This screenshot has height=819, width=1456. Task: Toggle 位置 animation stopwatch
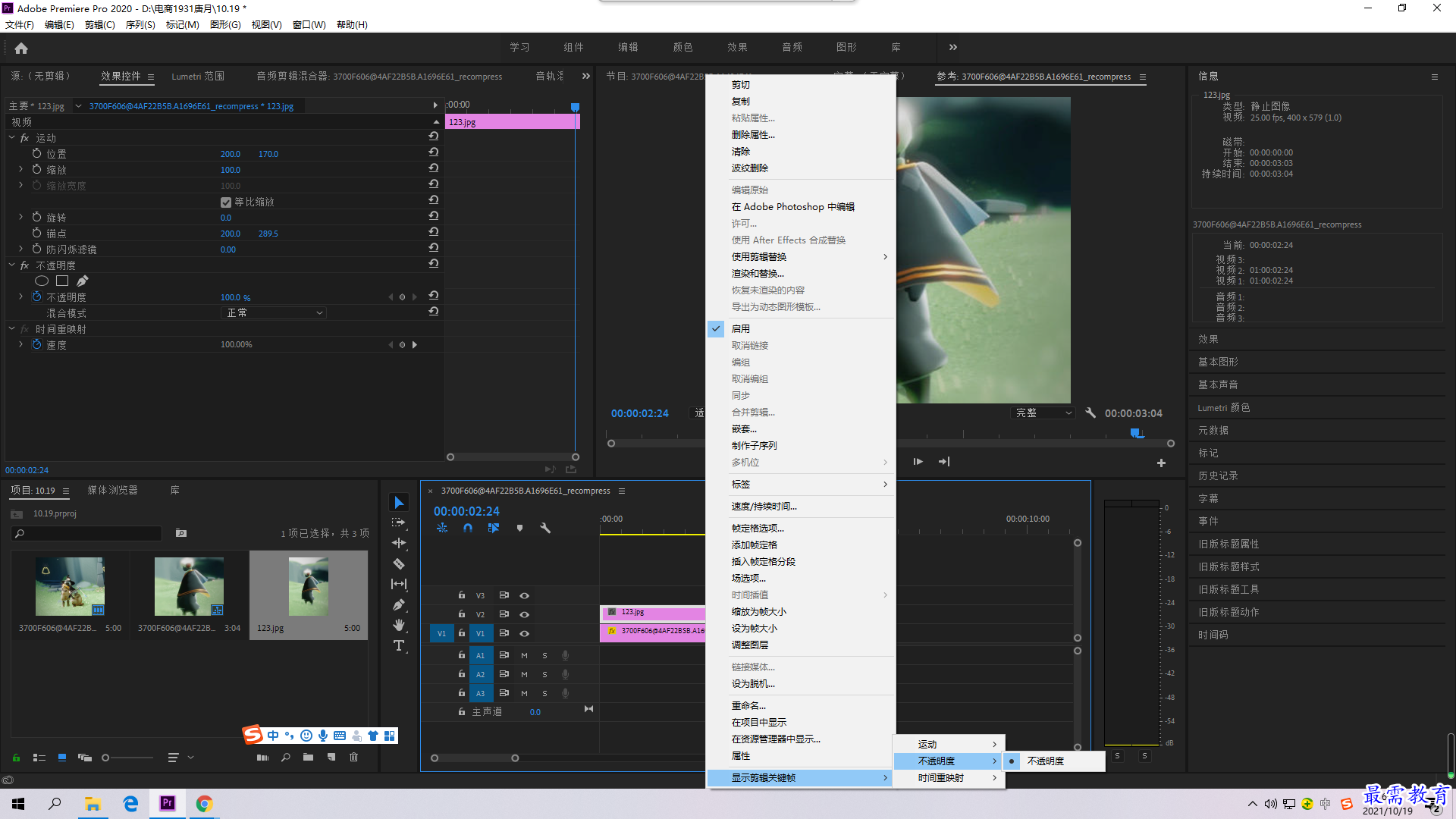[36, 153]
